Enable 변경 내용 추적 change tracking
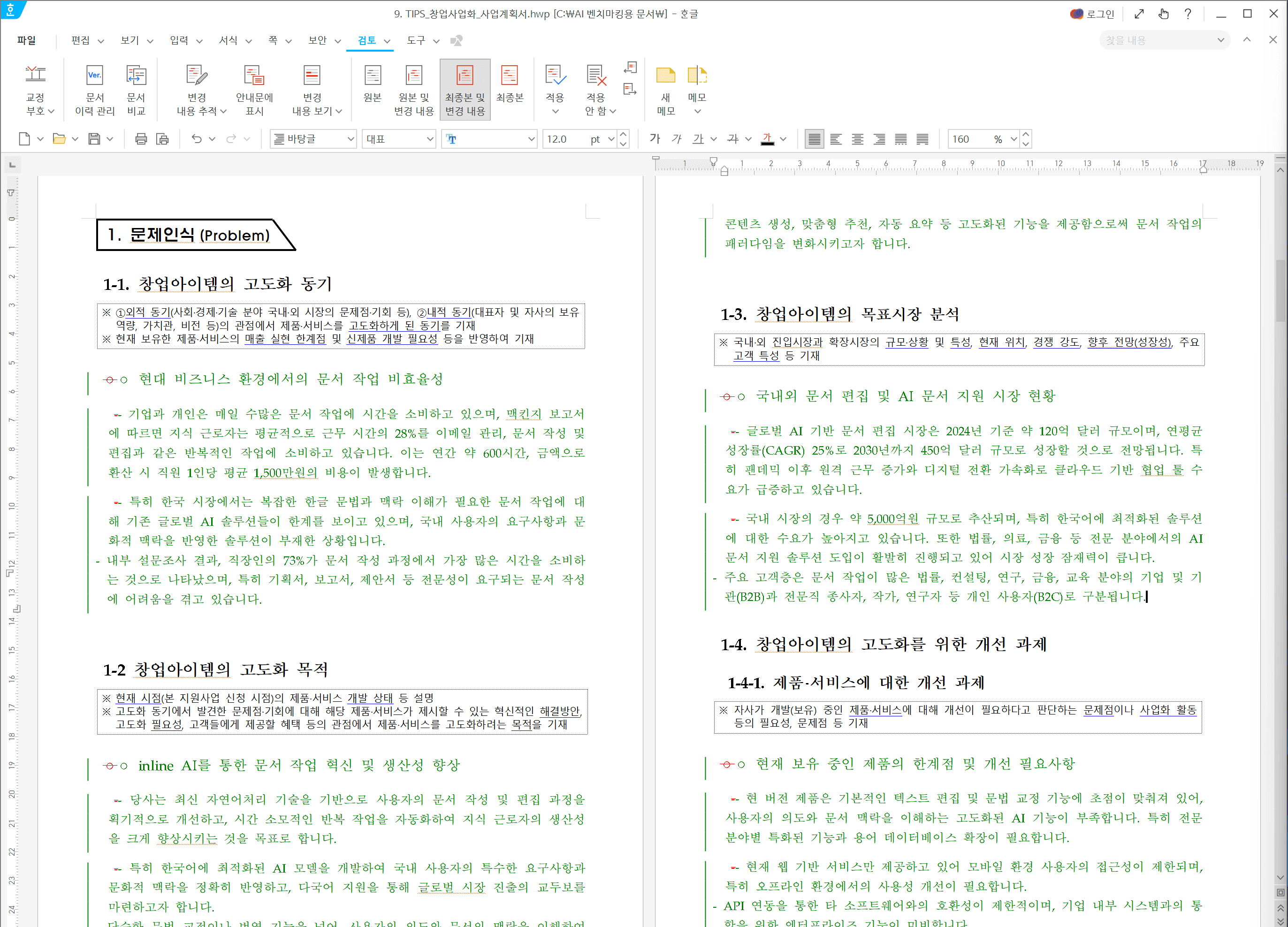 coord(196,89)
